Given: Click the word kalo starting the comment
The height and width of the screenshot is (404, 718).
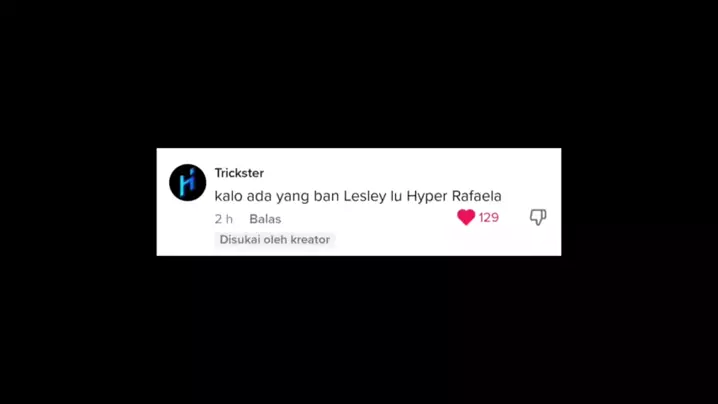Looking at the screenshot, I should (229, 196).
